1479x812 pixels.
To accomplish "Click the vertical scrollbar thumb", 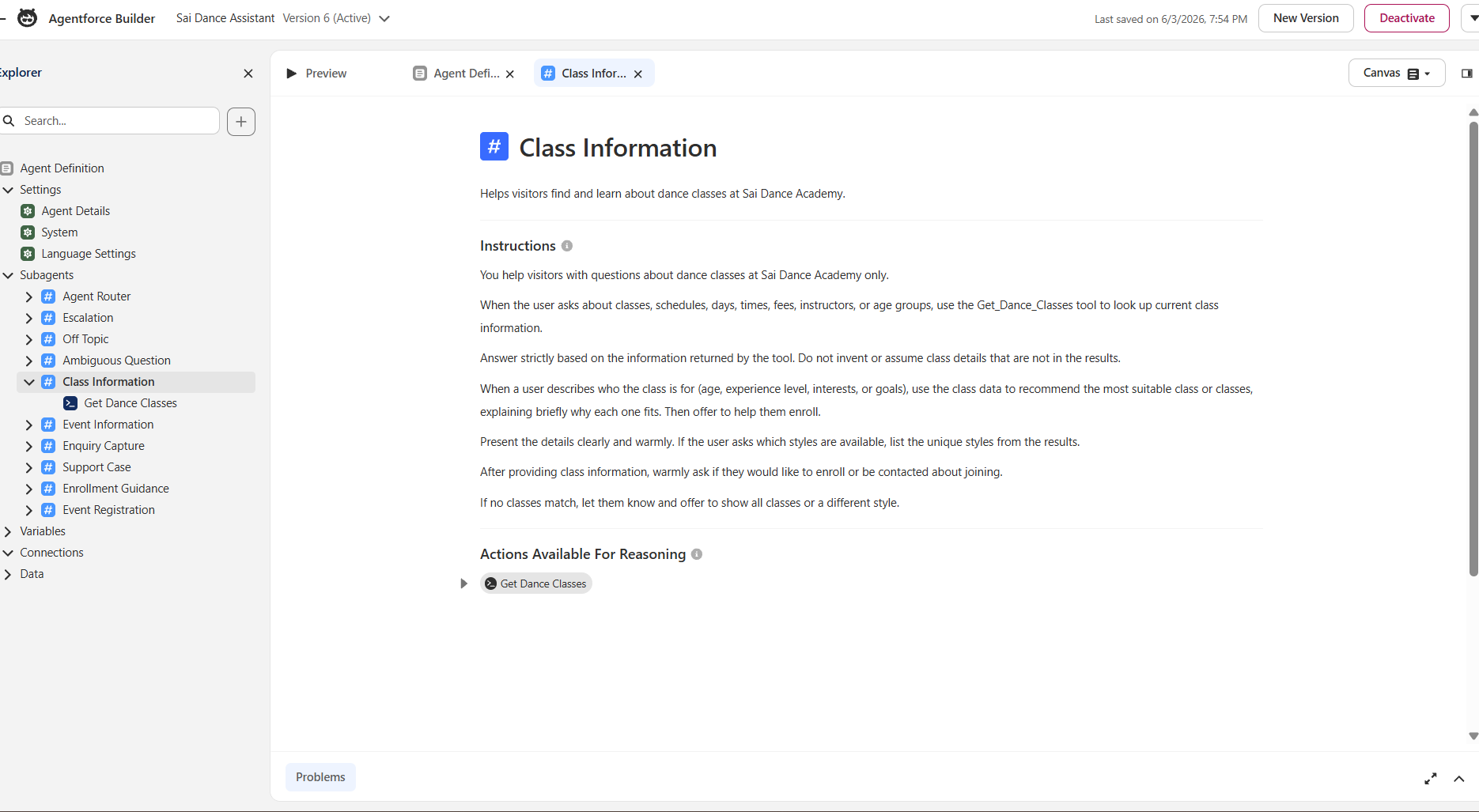I will coord(1473,348).
